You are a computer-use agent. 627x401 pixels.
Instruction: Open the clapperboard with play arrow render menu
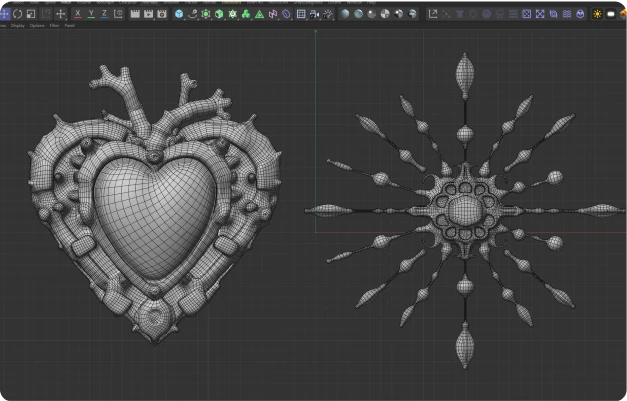(148, 14)
